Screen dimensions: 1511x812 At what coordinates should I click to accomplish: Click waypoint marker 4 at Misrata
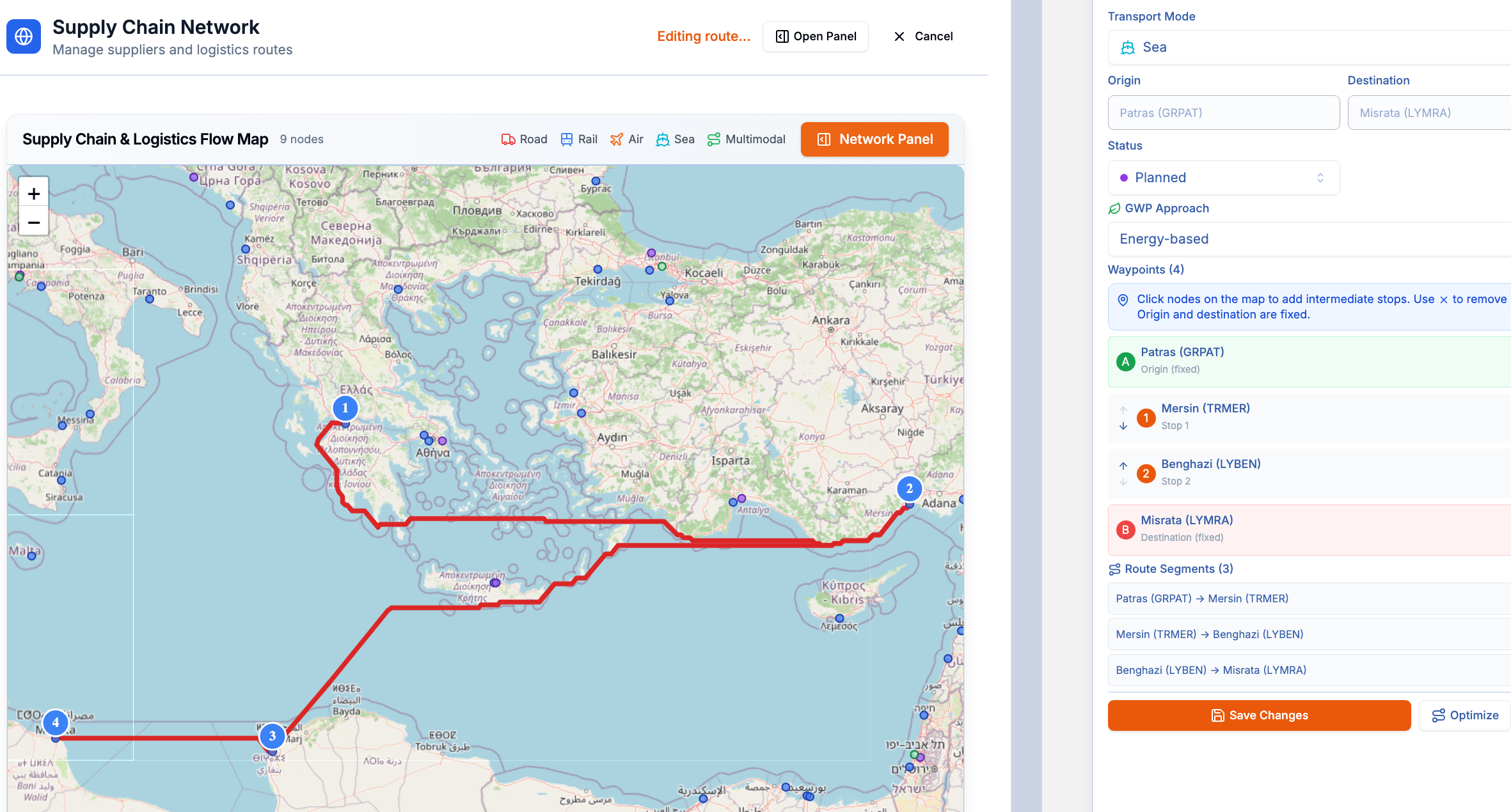tap(56, 722)
